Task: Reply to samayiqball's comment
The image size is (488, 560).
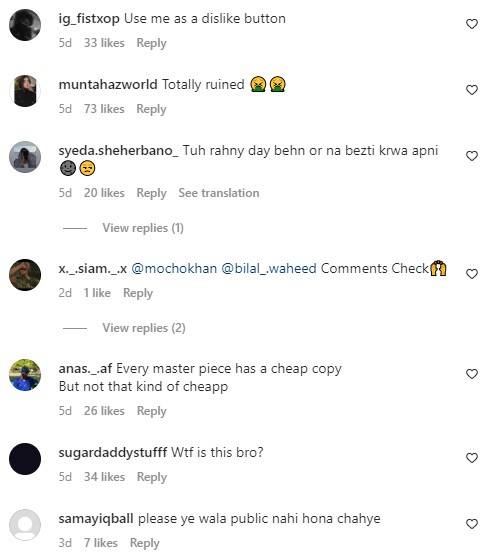Action: (145, 543)
